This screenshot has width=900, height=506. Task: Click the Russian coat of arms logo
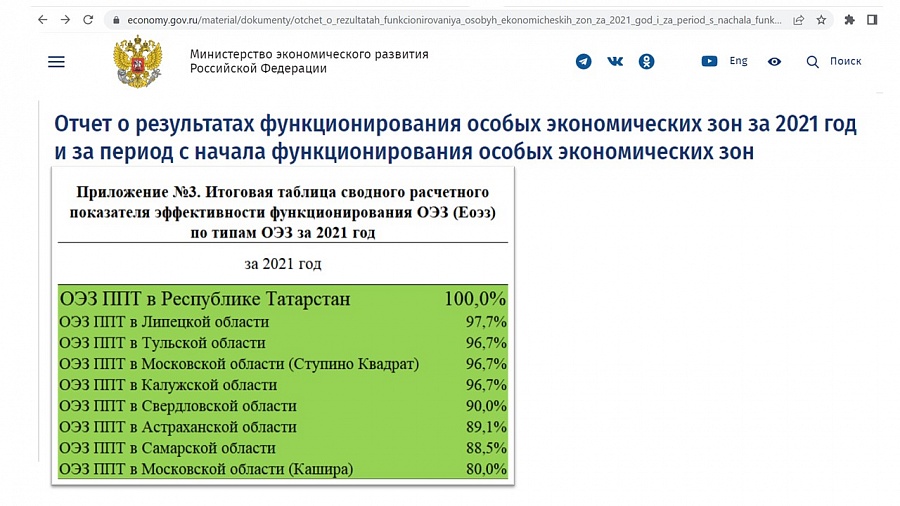tap(137, 61)
